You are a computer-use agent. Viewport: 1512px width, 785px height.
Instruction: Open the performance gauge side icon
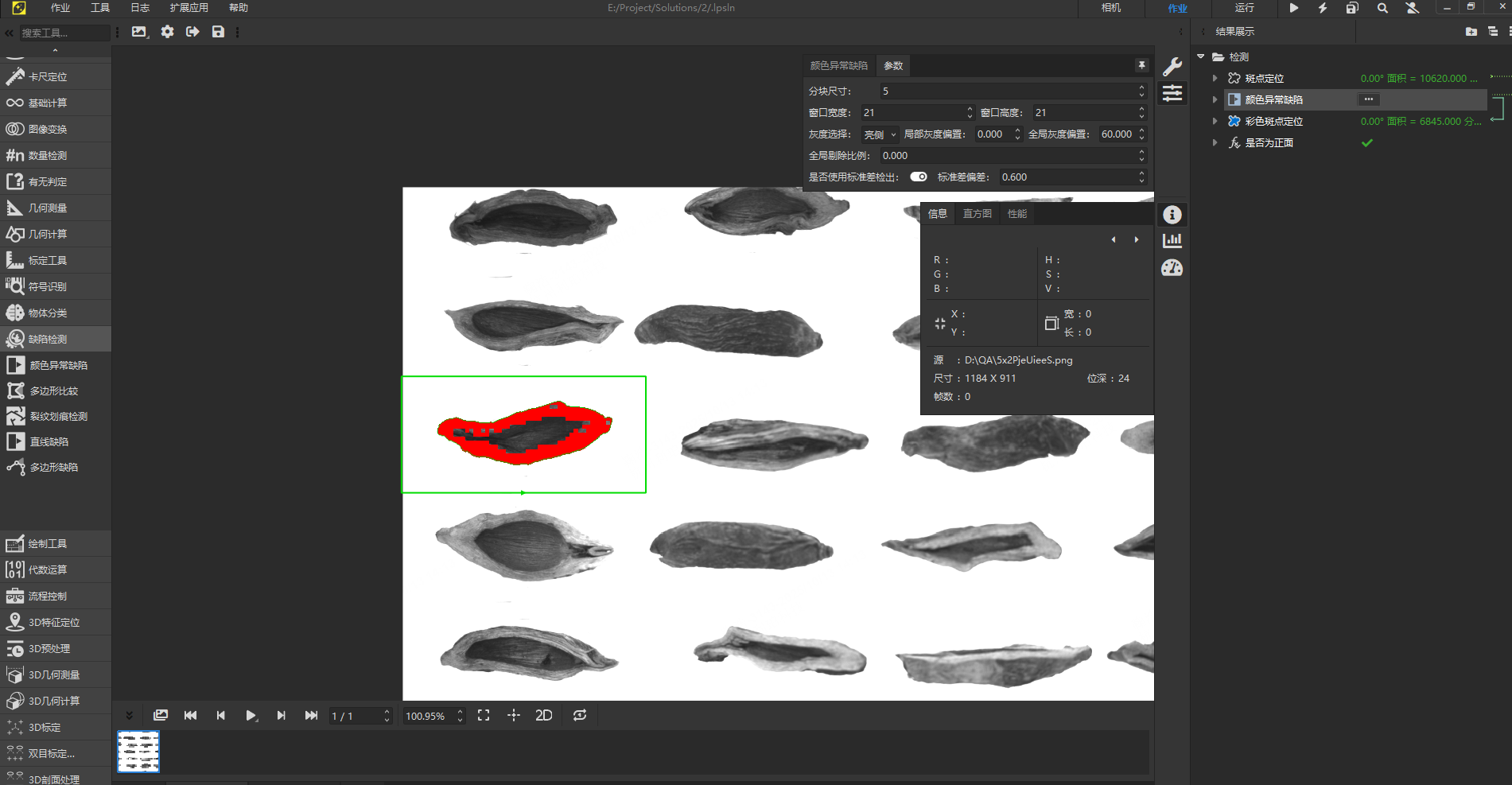pos(1172,268)
